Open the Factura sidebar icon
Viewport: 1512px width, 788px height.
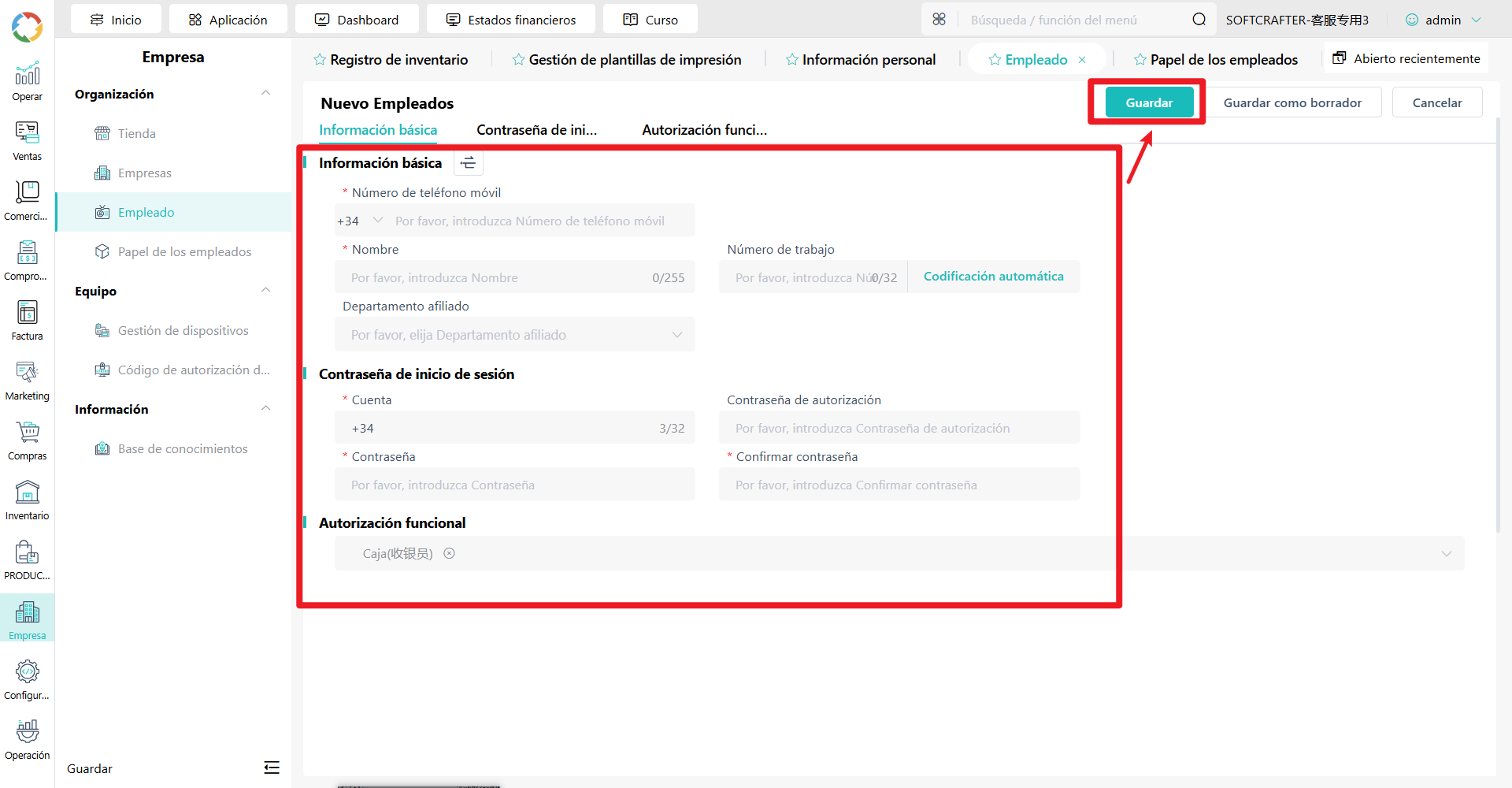pyautogui.click(x=27, y=321)
